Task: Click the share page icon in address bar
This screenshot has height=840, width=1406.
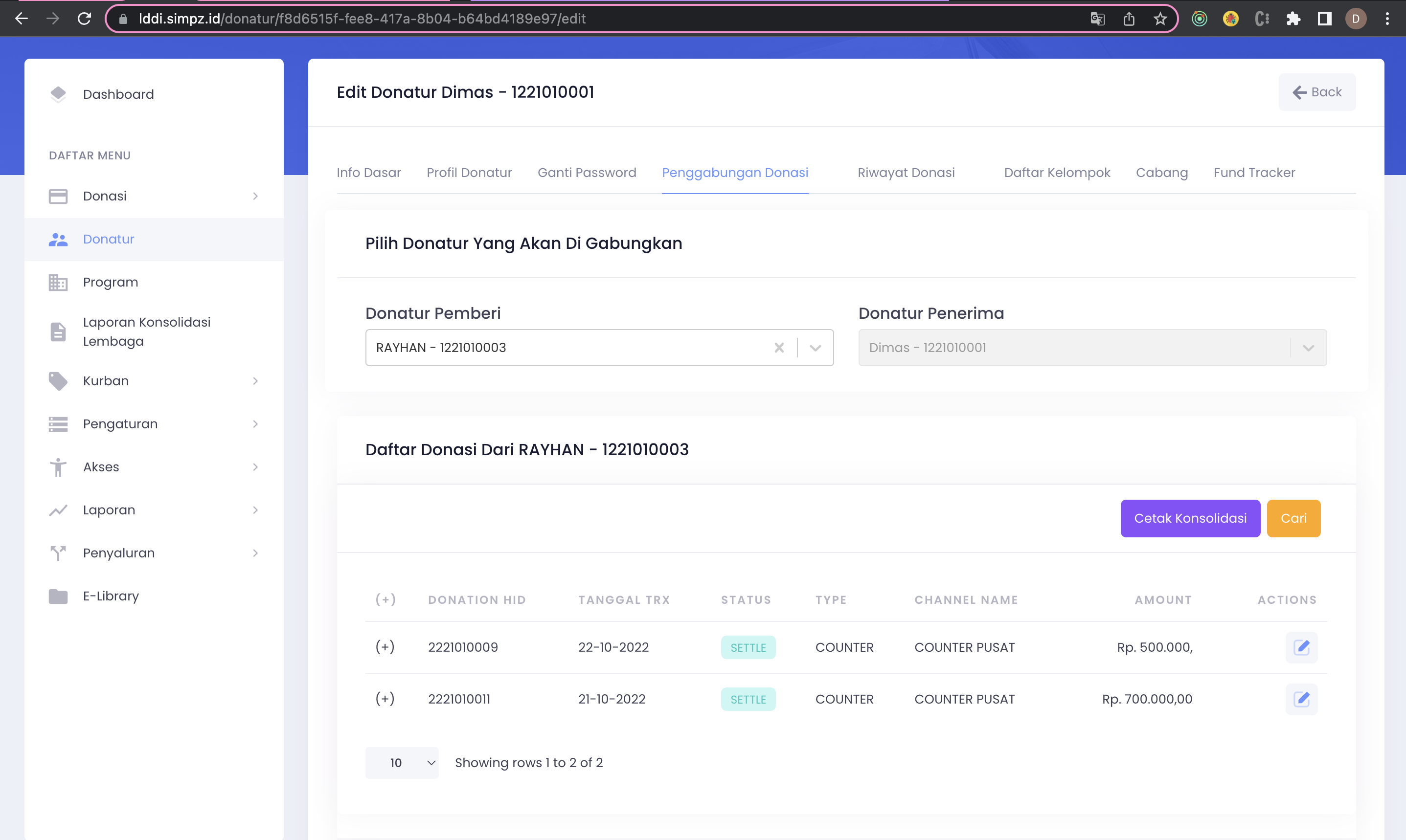Action: (1129, 19)
